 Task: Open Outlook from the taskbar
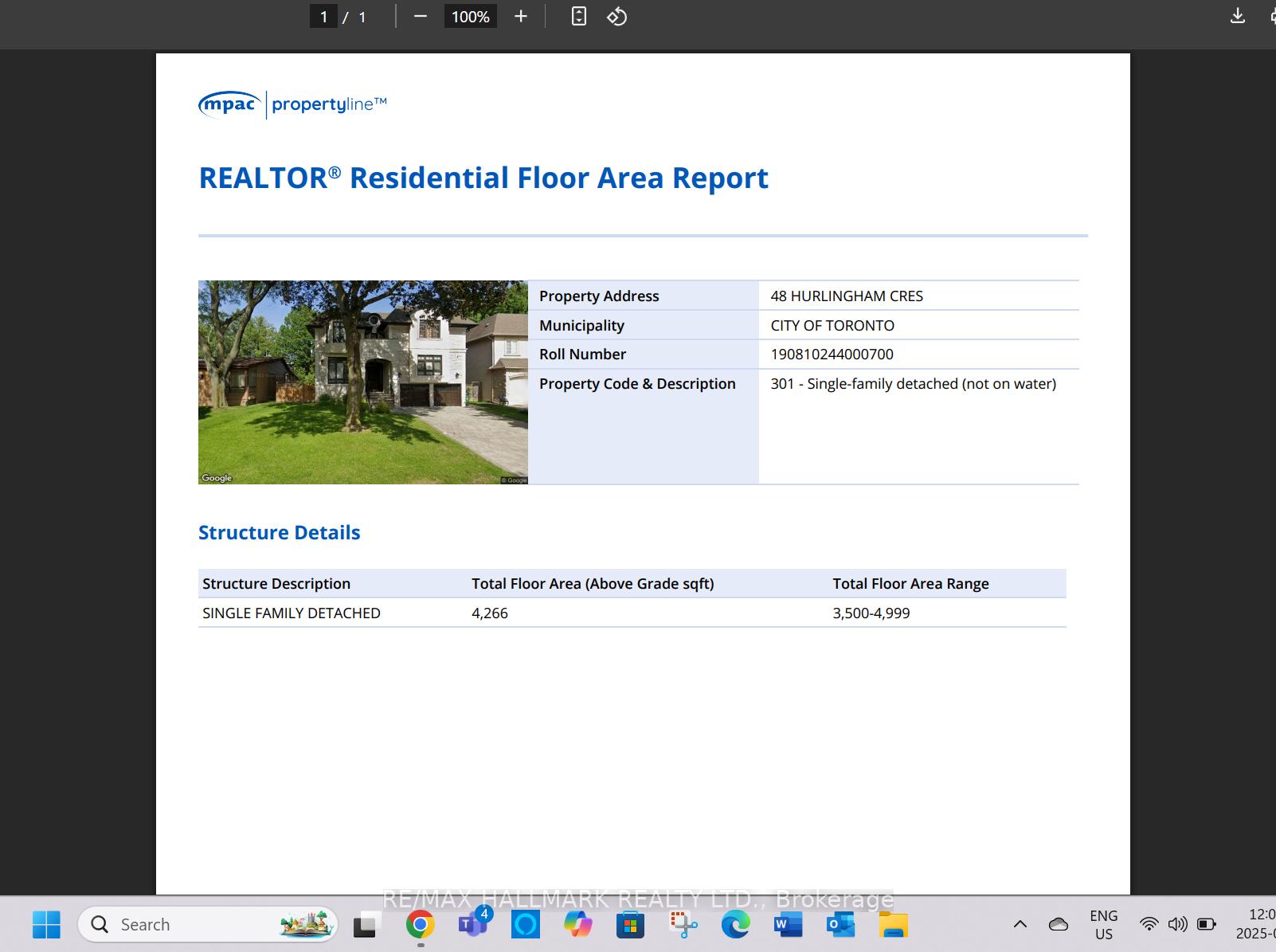841,924
